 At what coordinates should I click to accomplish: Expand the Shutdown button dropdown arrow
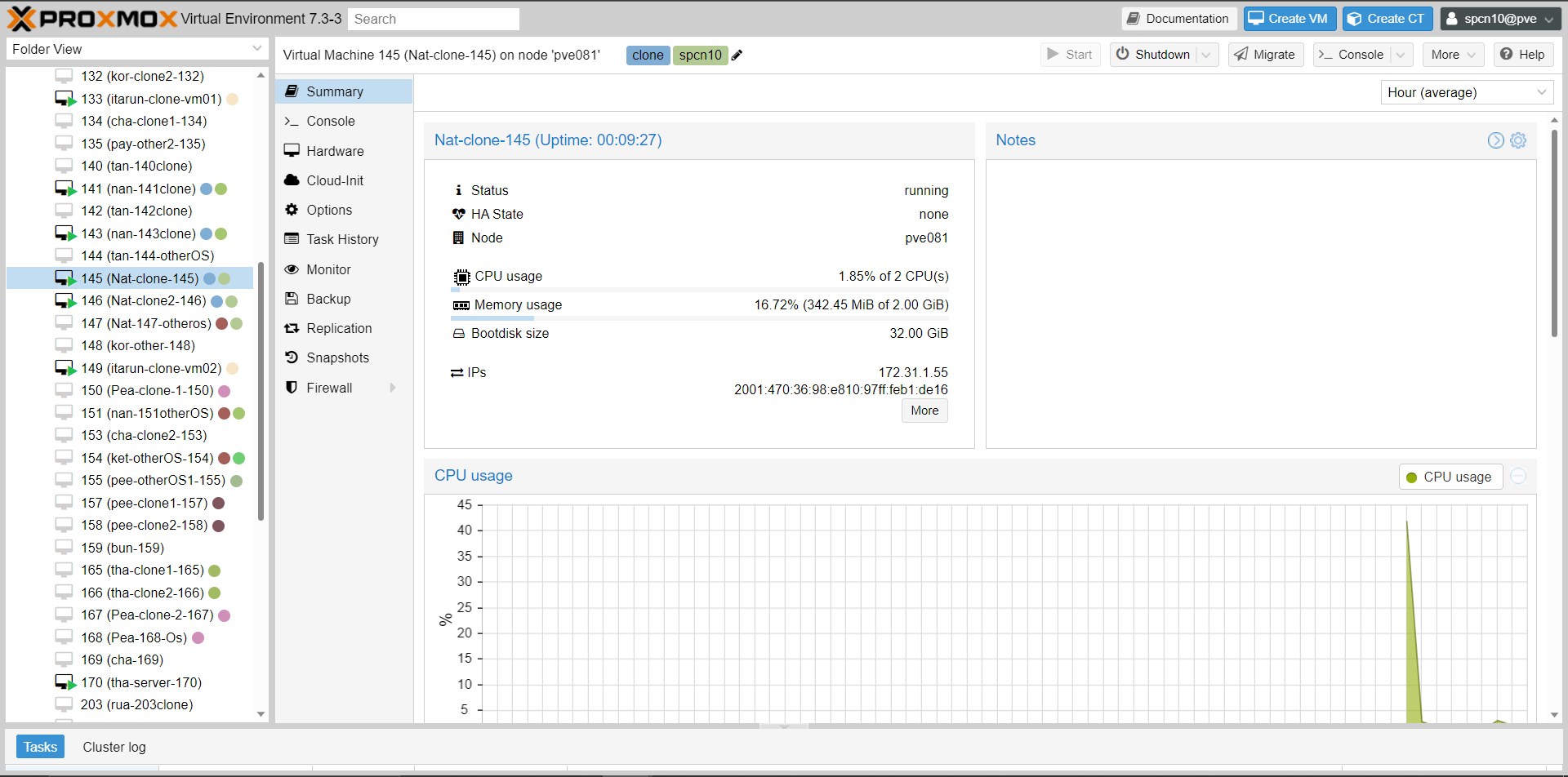(1207, 55)
